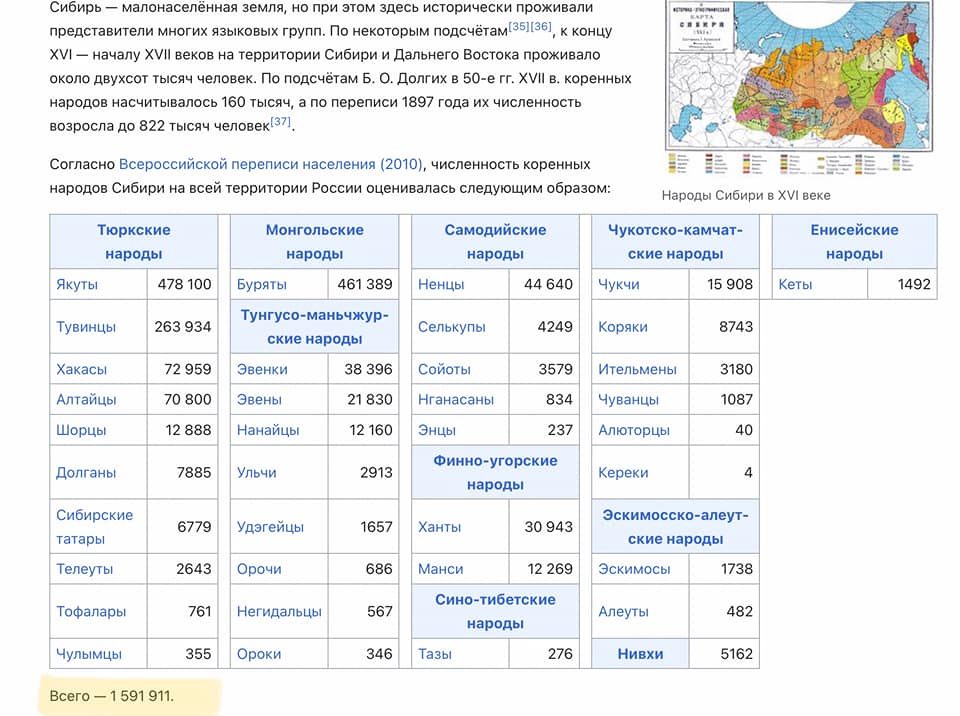
Task: Click the Алеуты link
Action: pos(623,611)
